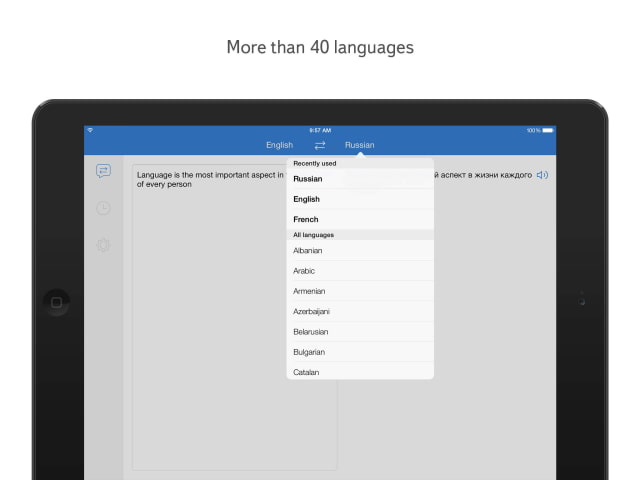This screenshot has width=640, height=480.
Task: Play translation audio with speaker icon
Action: pos(542,175)
